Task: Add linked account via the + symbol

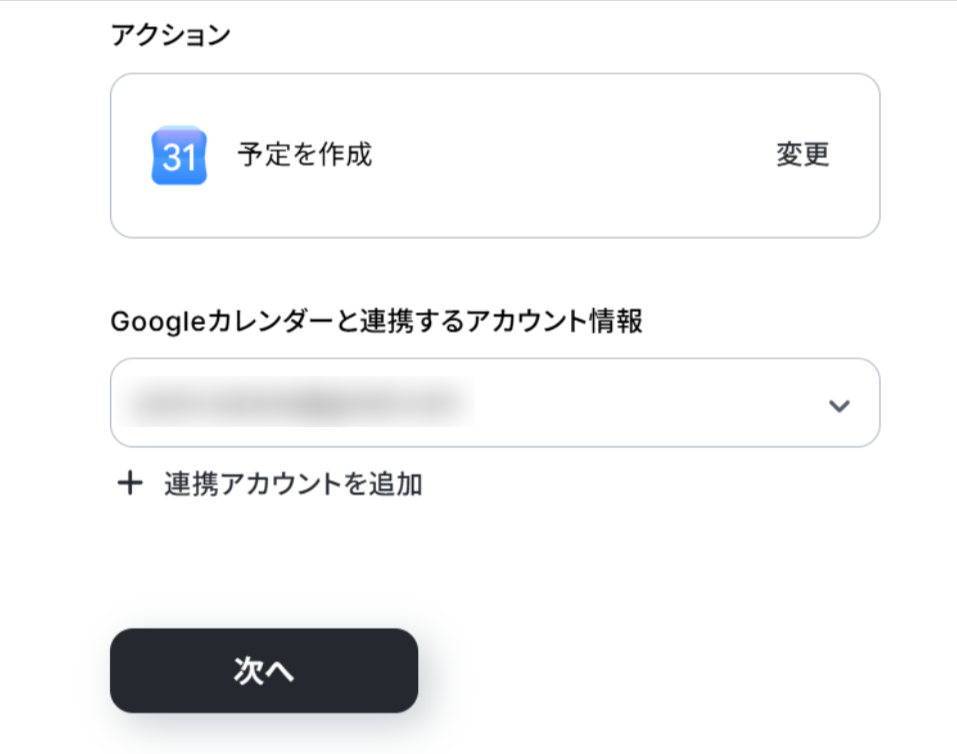Action: click(130, 484)
